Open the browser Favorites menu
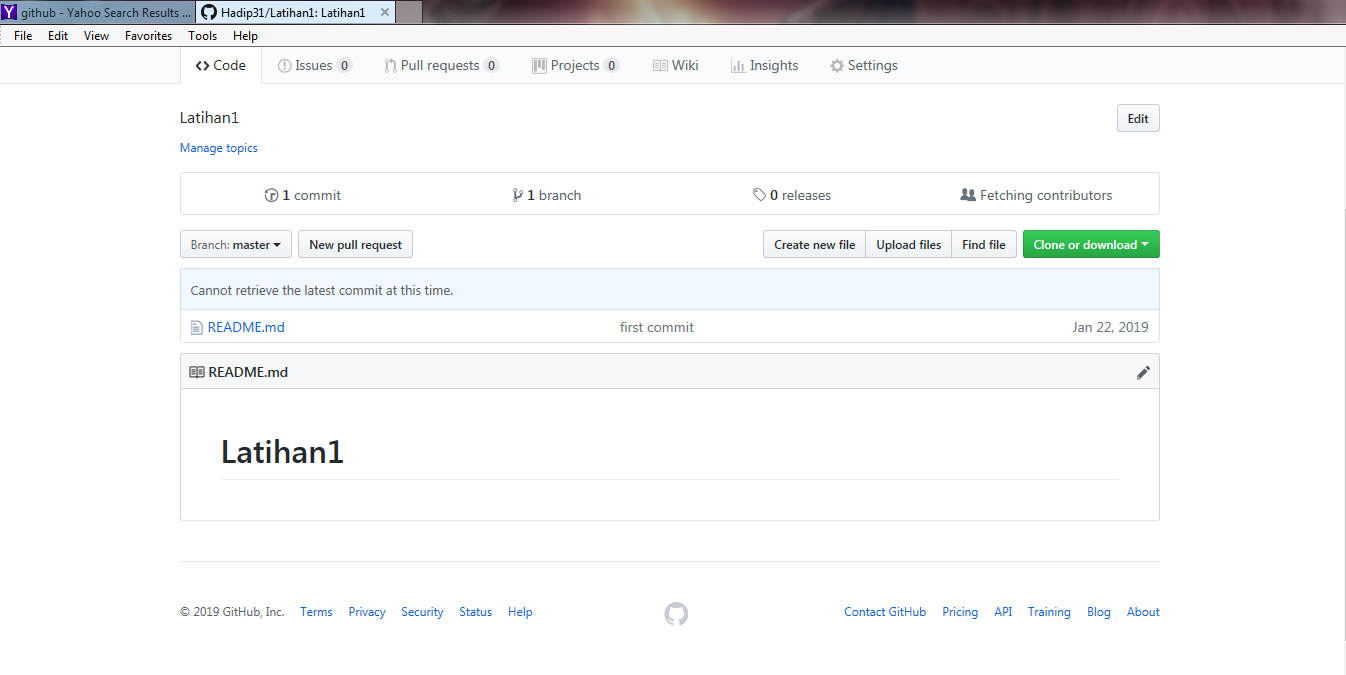The height and width of the screenshot is (675, 1346). [x=148, y=36]
